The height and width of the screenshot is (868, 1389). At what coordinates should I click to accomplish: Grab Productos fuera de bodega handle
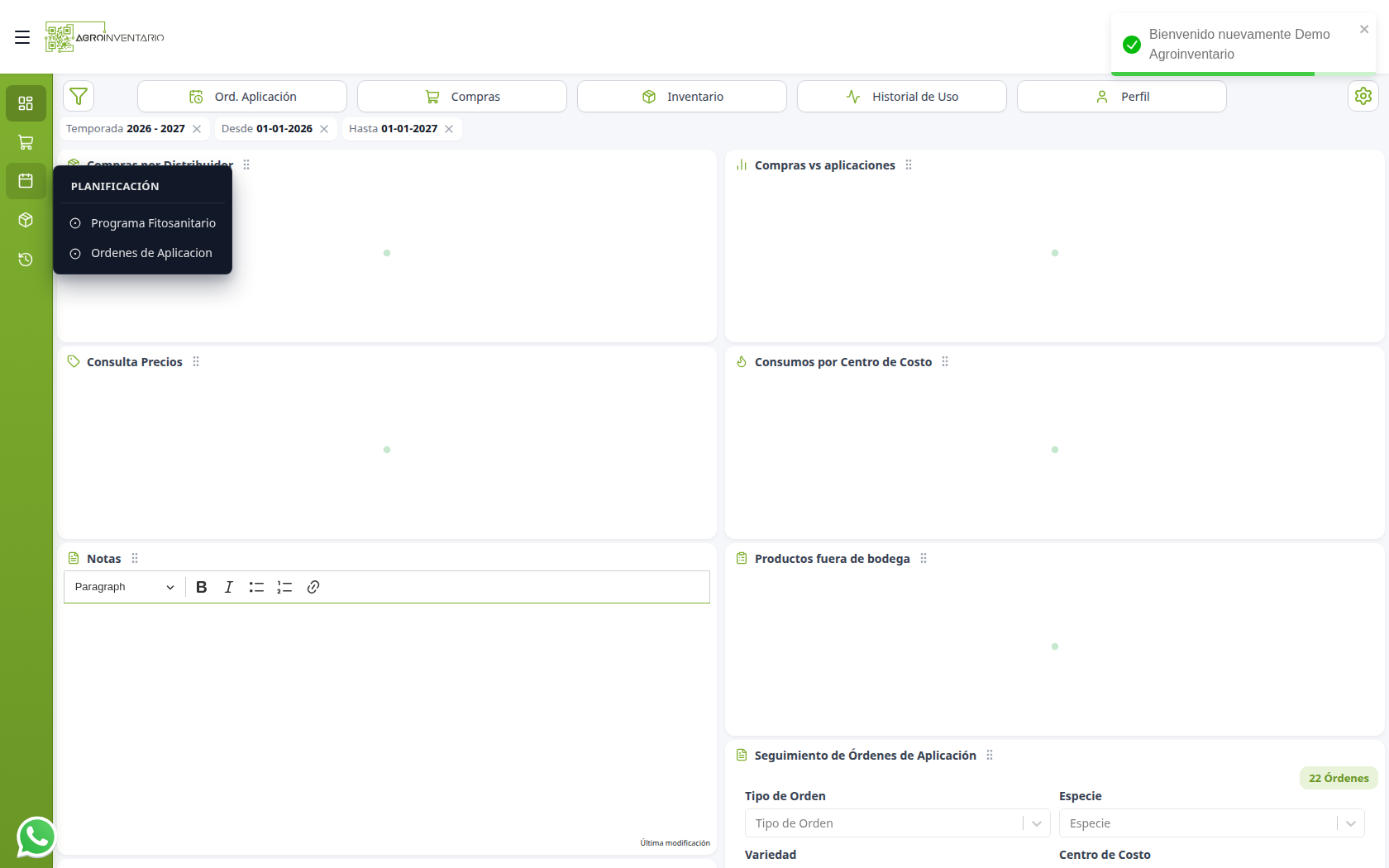point(924,559)
